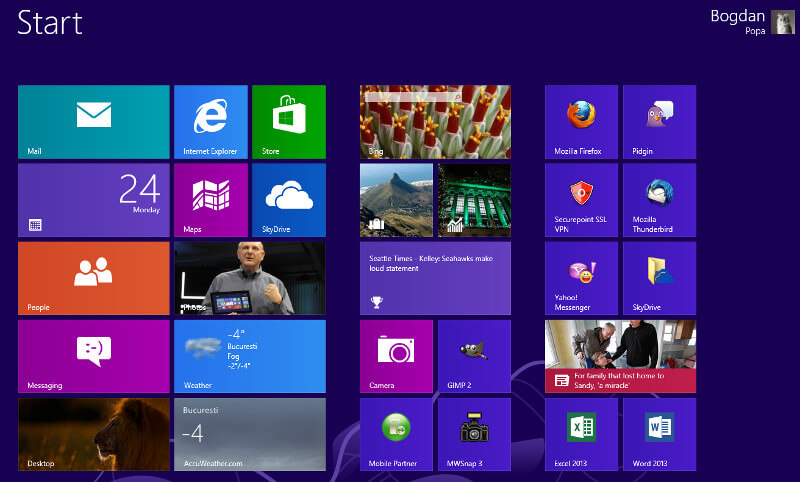The height and width of the screenshot is (482, 800).
Task: Open the blue SkyDrive app tile
Action: point(289,200)
